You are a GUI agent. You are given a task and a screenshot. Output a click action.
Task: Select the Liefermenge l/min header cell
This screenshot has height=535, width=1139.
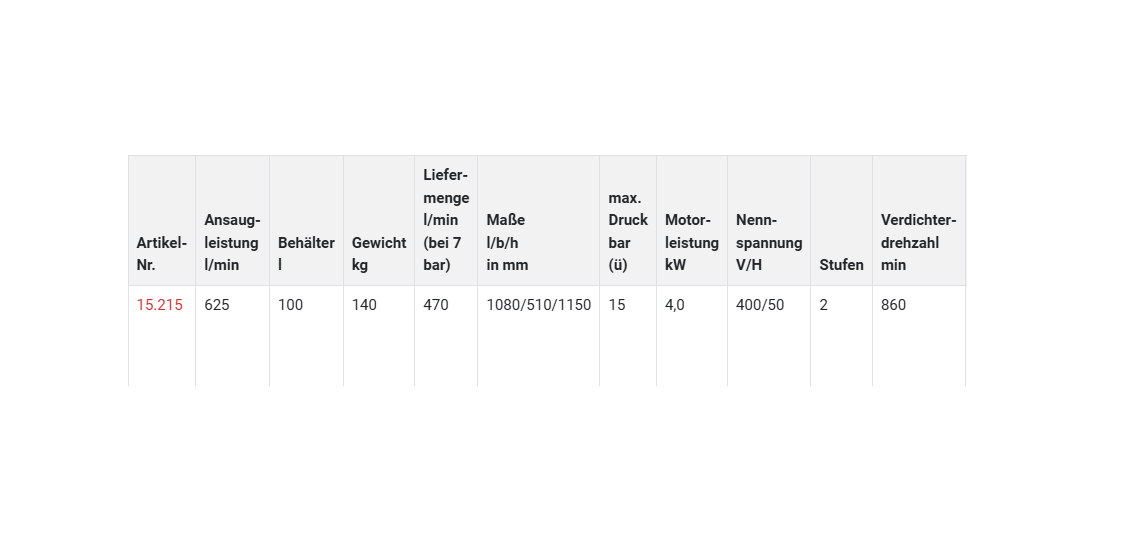[x=445, y=220]
